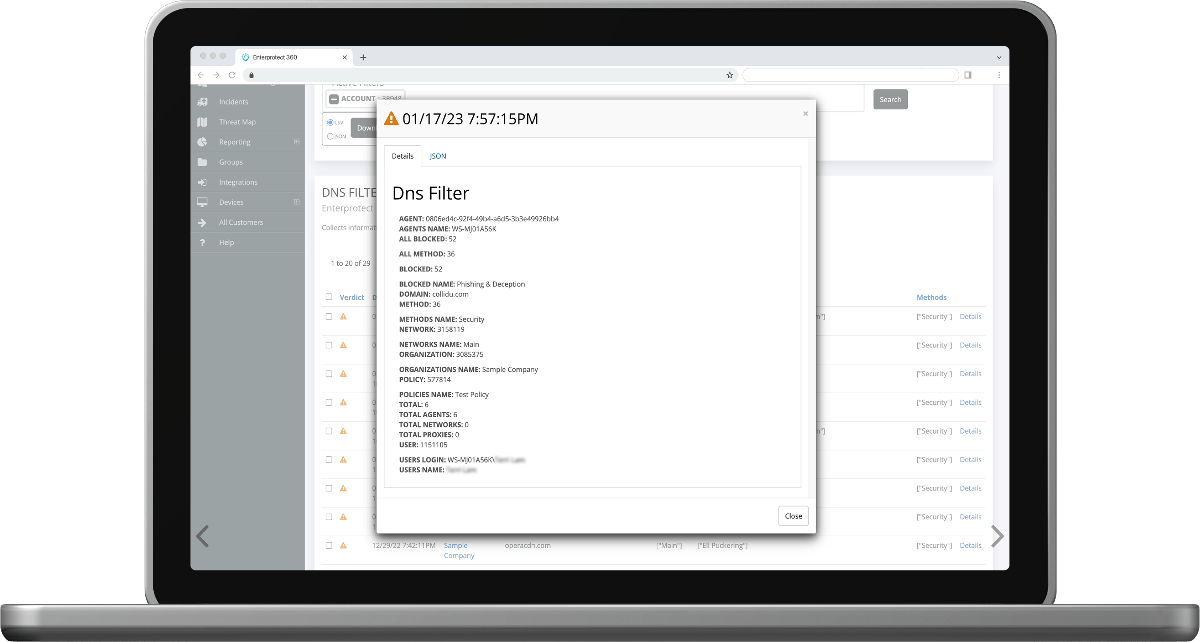
Task: Open Help with the question mark icon
Action: click(x=201, y=242)
